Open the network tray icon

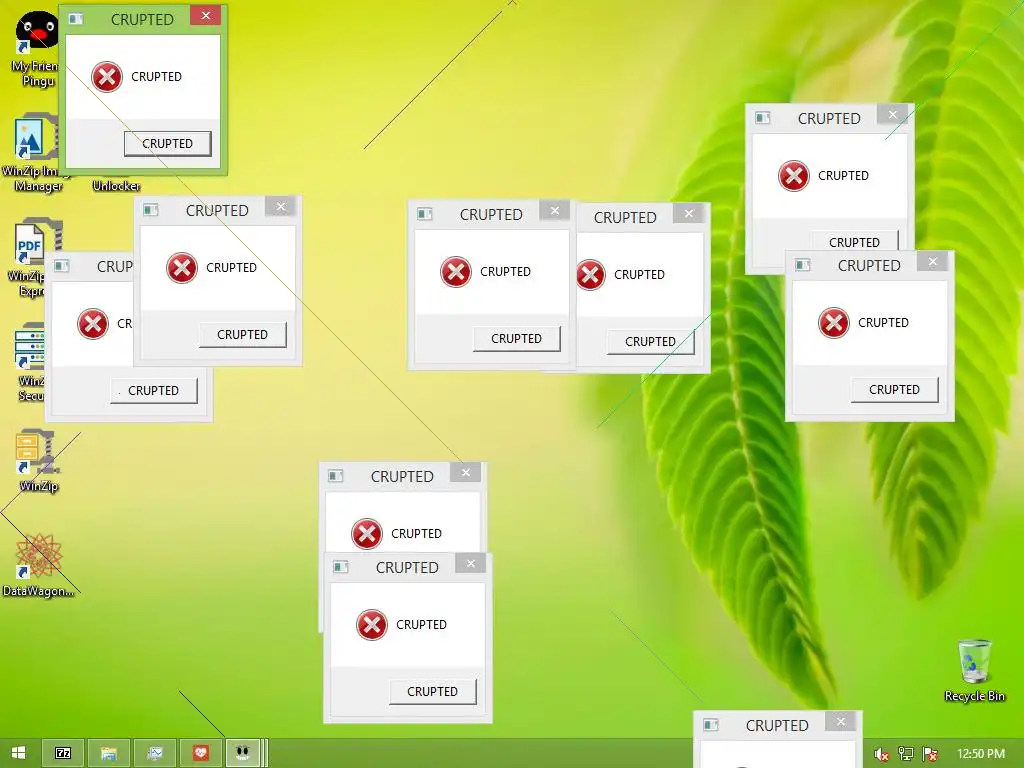click(905, 754)
